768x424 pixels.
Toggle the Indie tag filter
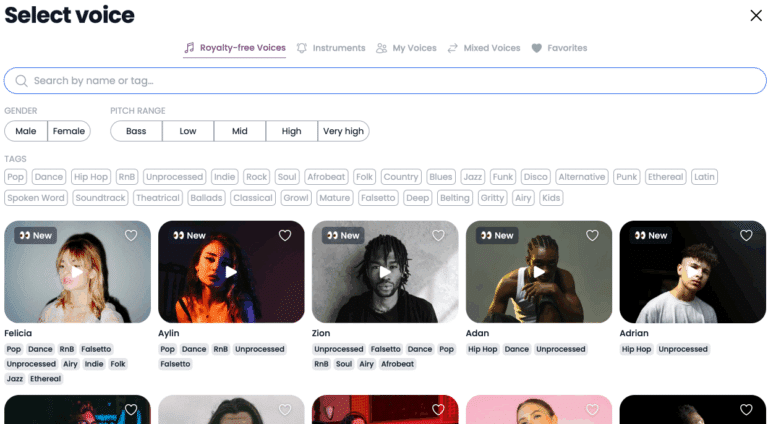click(x=225, y=177)
